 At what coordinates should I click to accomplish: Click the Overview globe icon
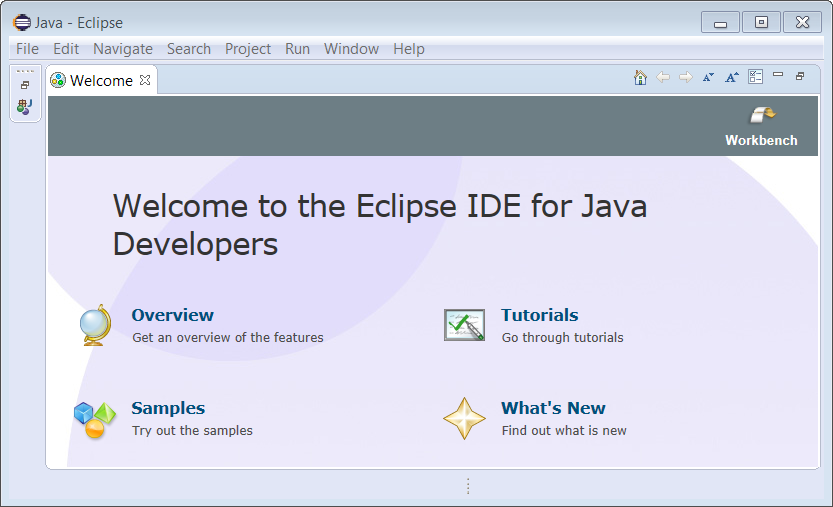pyautogui.click(x=95, y=325)
